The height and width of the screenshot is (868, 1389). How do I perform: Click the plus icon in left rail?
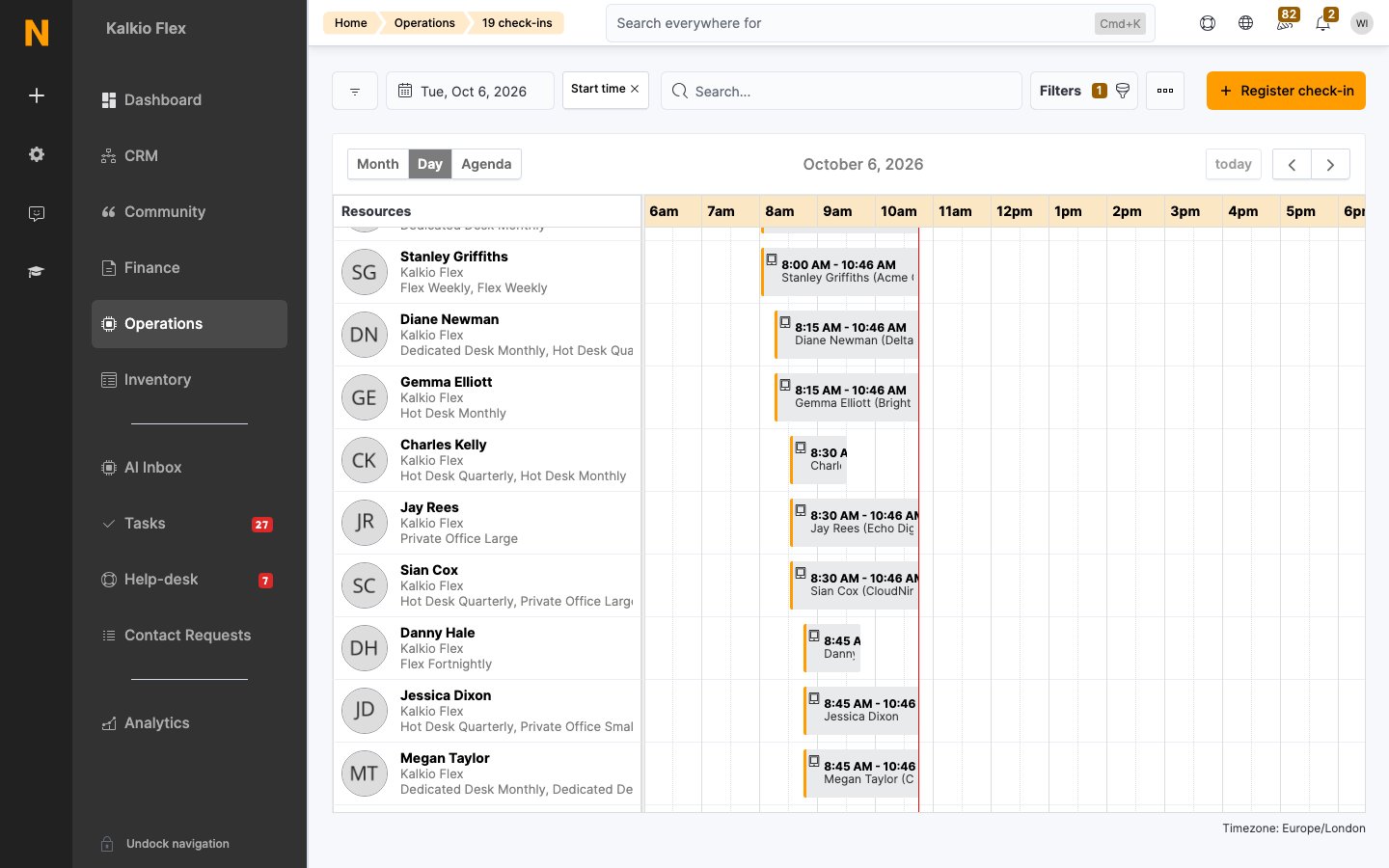(37, 95)
